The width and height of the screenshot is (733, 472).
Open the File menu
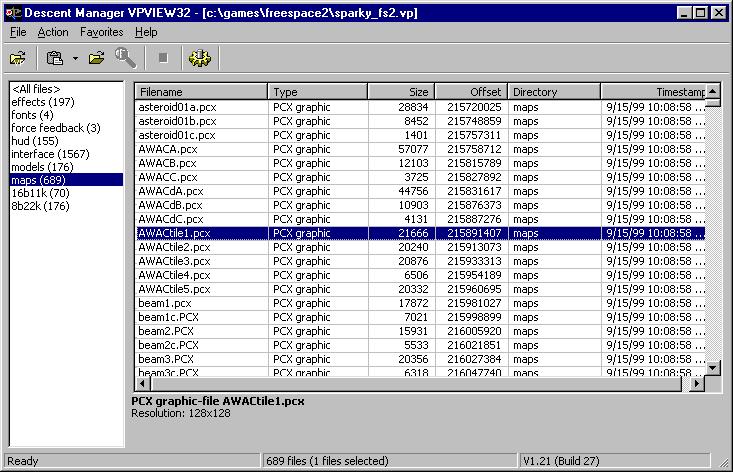(x=18, y=32)
